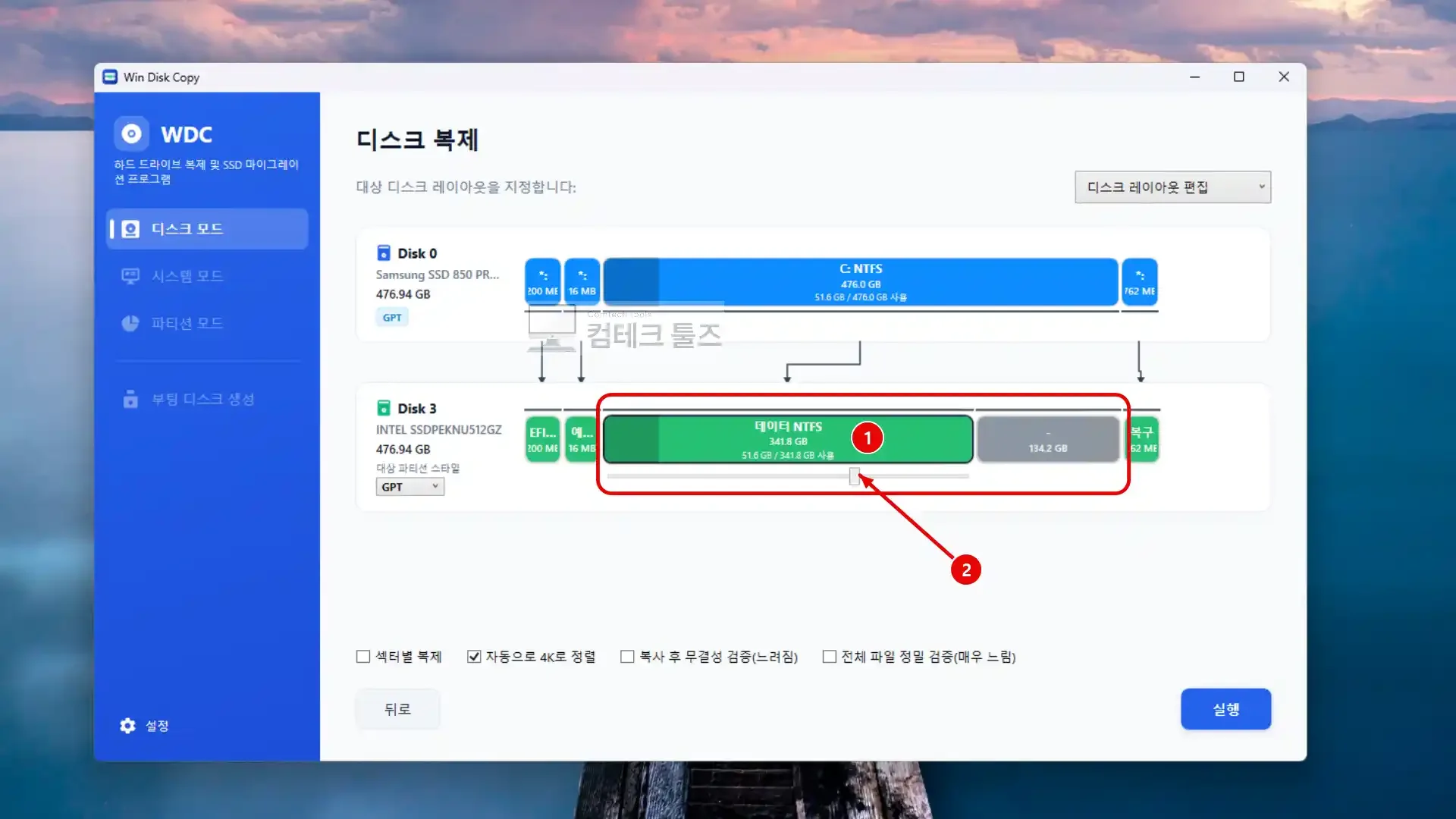The width and height of the screenshot is (1456, 819).
Task: Click the WDC disc logo icon
Action: pyautogui.click(x=131, y=134)
